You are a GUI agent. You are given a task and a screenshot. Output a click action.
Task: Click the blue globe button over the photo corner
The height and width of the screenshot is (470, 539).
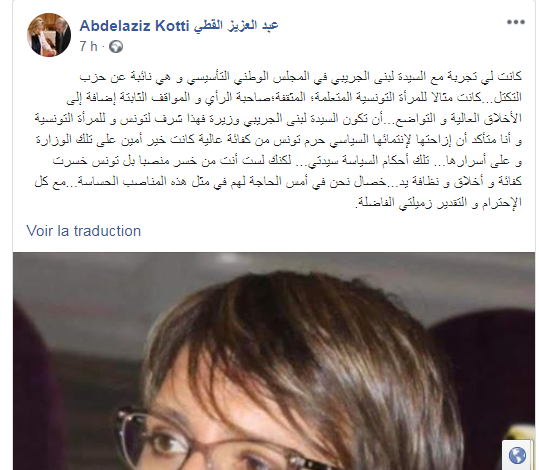point(517,455)
